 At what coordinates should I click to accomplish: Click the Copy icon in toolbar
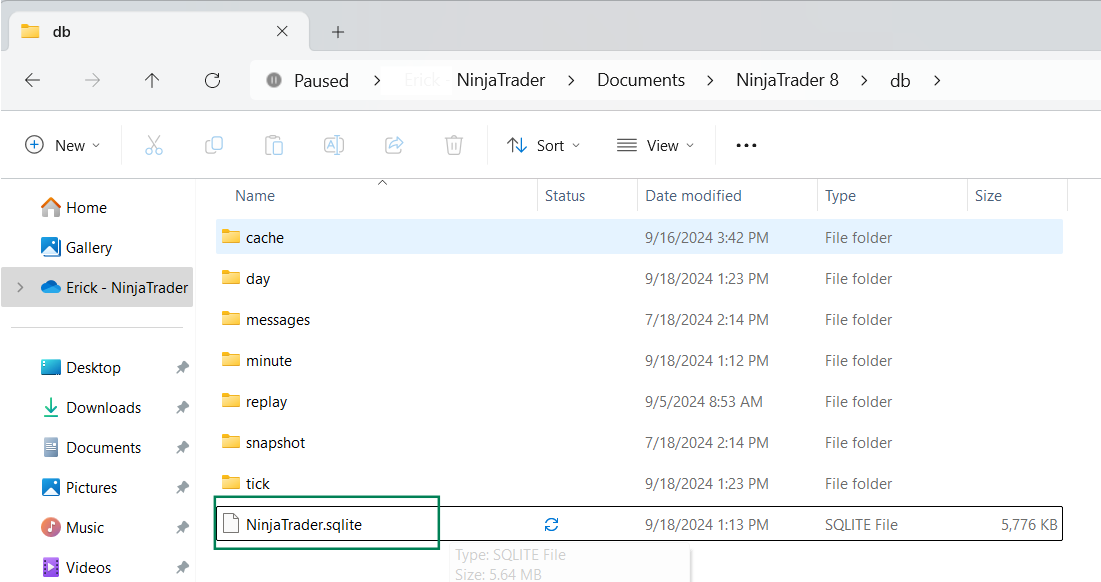click(x=213, y=145)
